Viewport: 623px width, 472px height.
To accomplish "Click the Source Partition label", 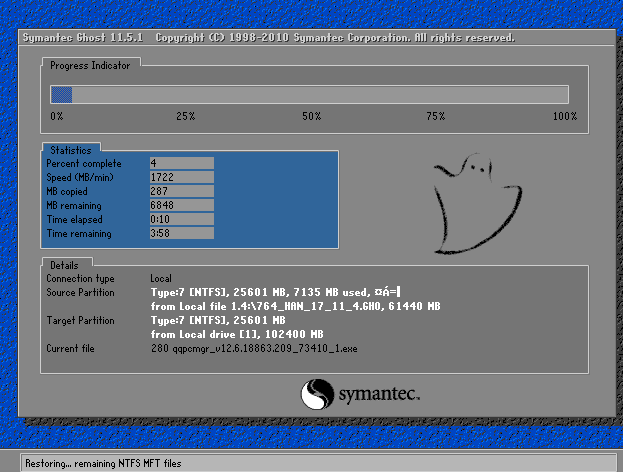I will click(80, 292).
